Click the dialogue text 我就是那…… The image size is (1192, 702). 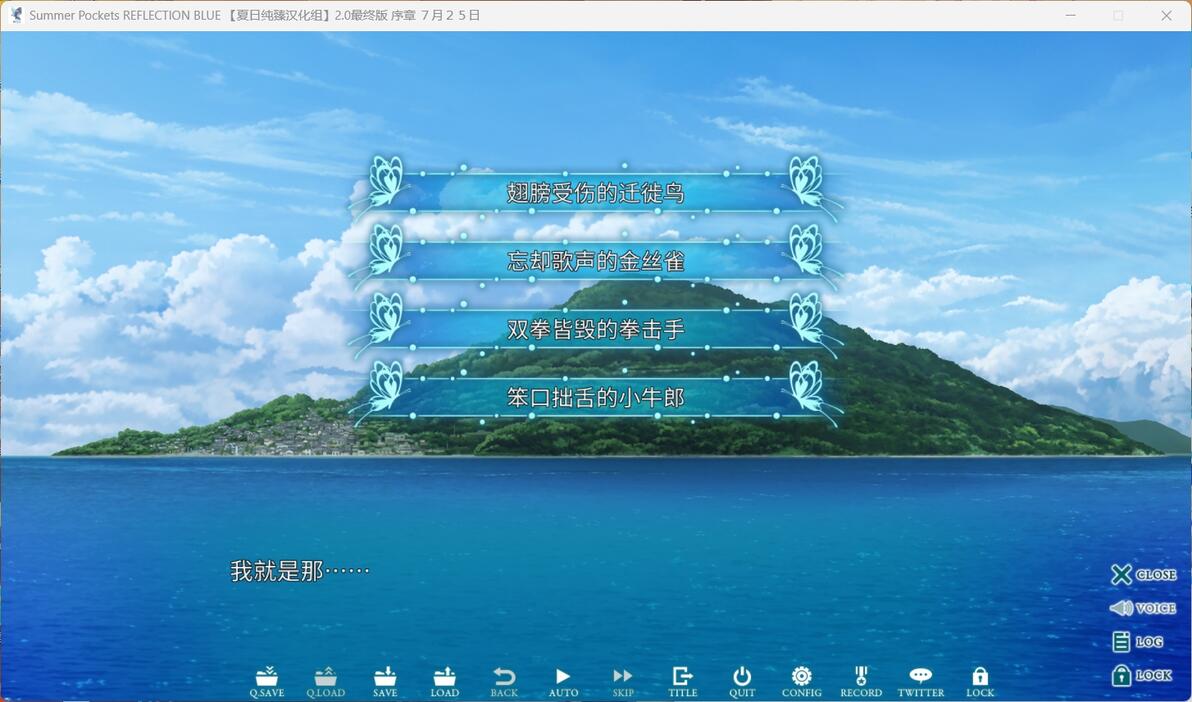point(300,571)
